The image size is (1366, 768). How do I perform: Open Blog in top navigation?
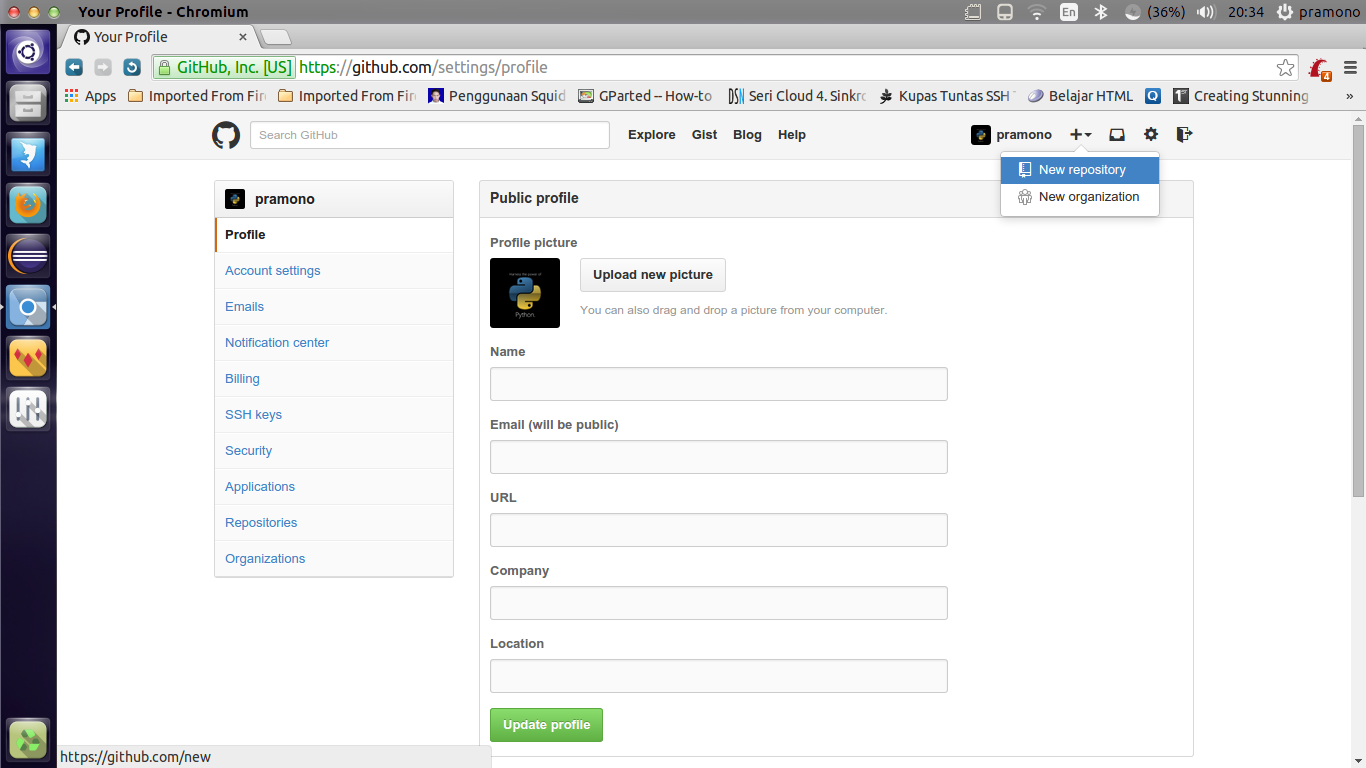[x=747, y=135]
